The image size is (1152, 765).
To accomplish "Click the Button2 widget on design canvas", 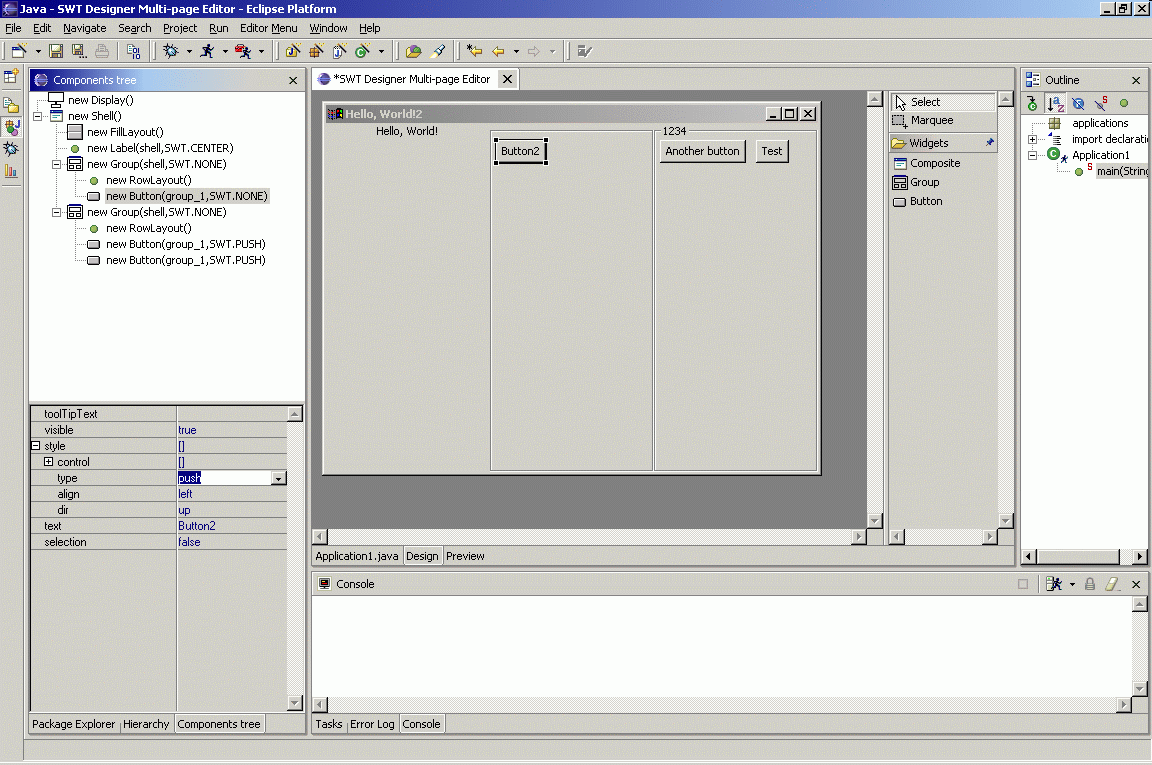I will [520, 151].
